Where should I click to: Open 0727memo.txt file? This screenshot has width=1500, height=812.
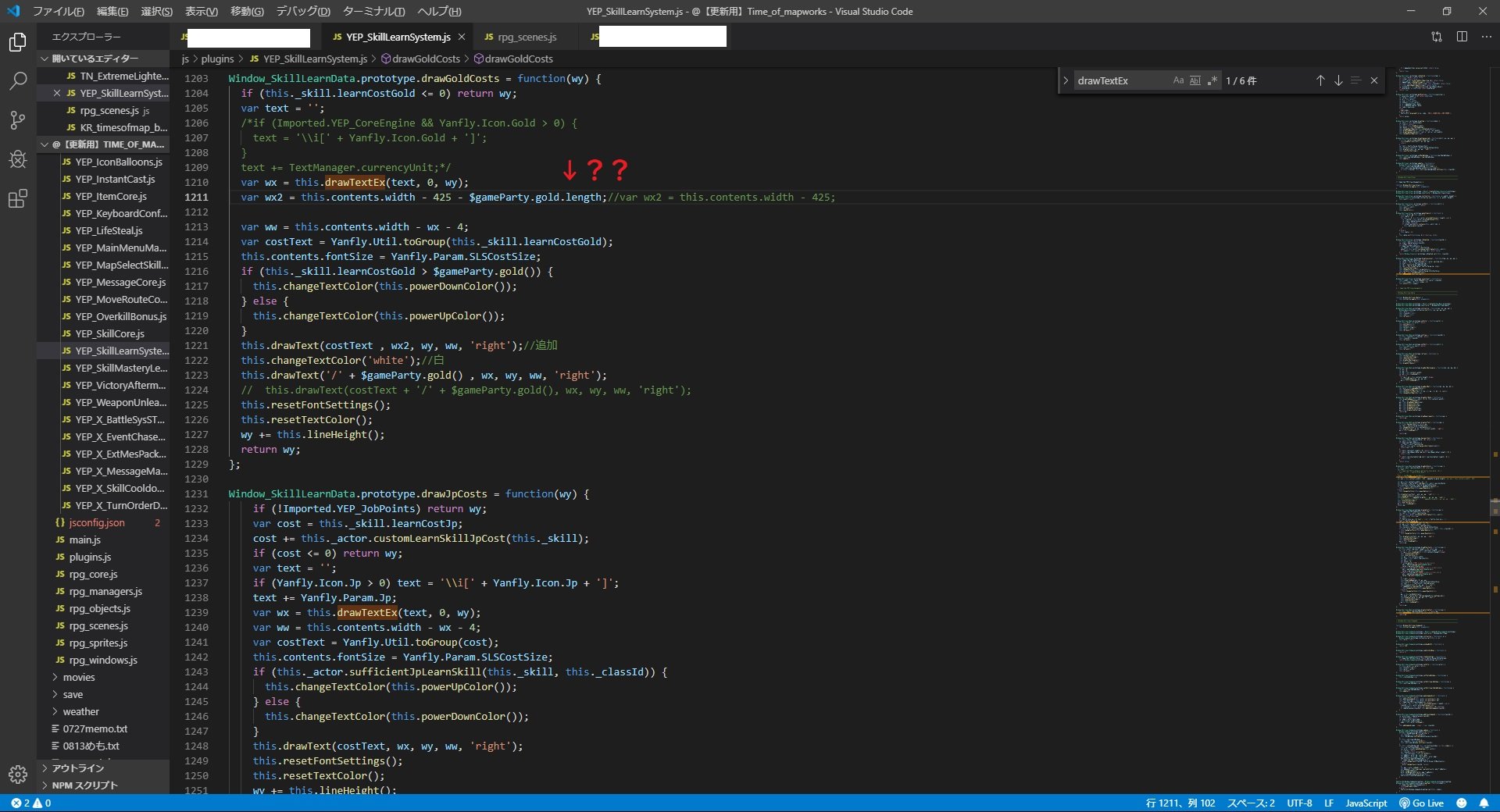point(103,728)
